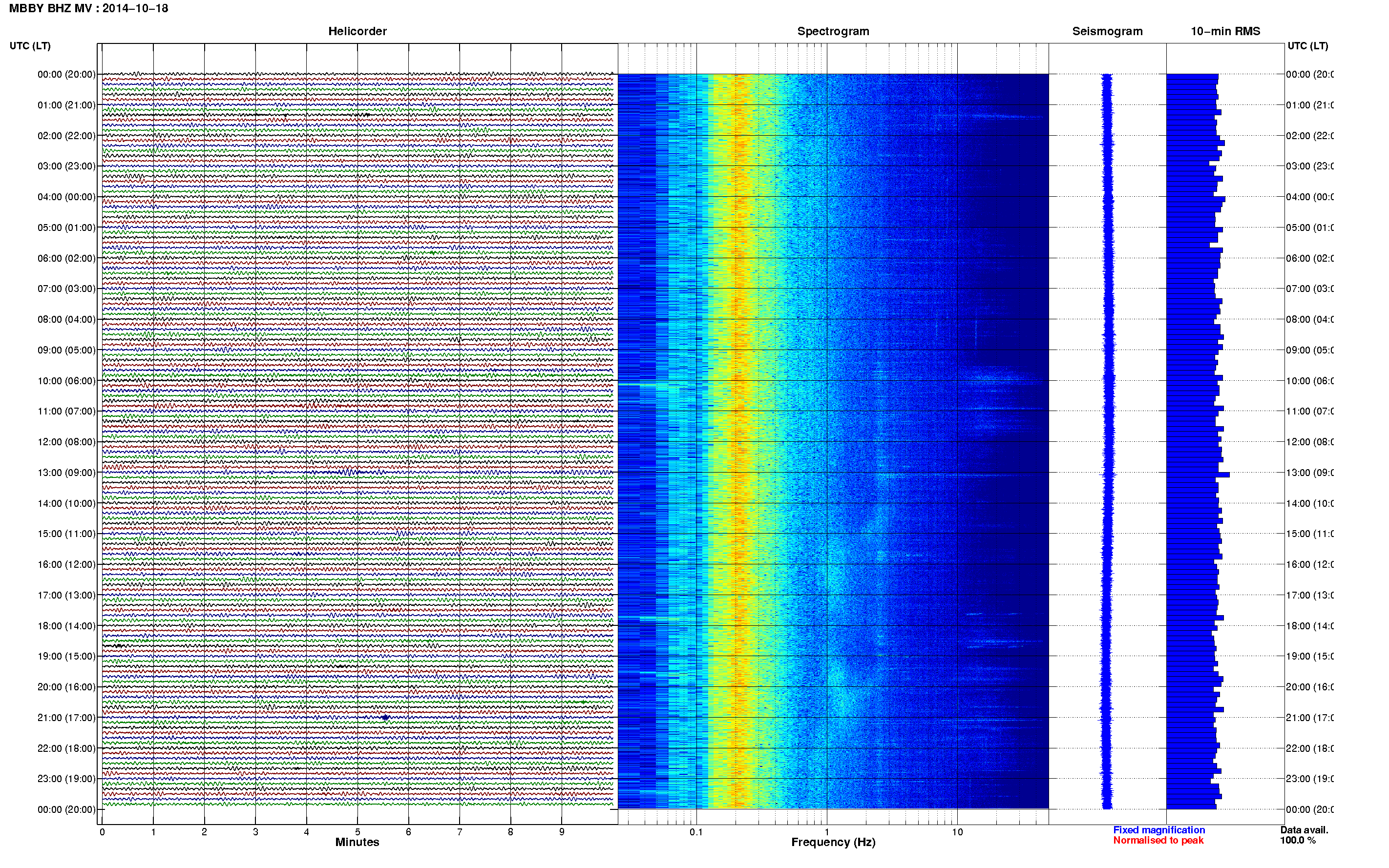The width and height of the screenshot is (1389, 868).
Task: Click the left '20:00 (16:00)' time label
Action: click(x=66, y=686)
